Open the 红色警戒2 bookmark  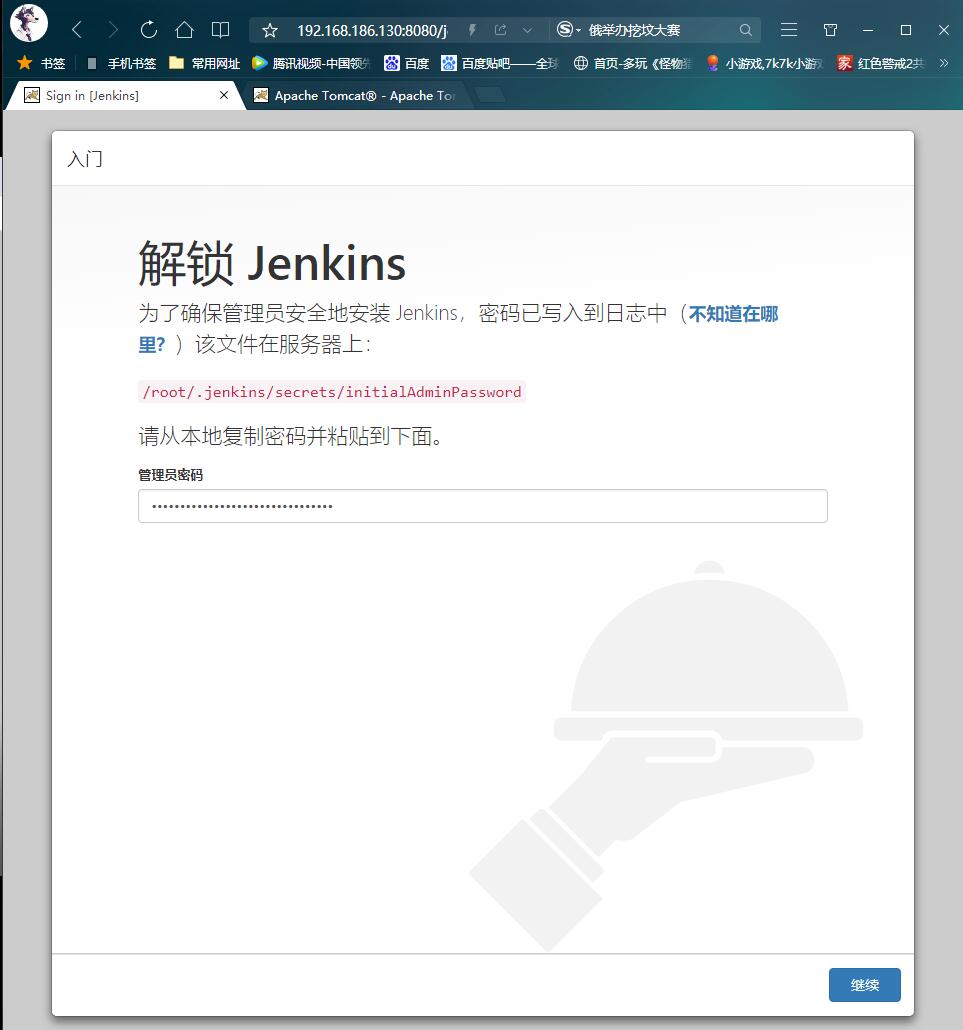click(x=881, y=63)
